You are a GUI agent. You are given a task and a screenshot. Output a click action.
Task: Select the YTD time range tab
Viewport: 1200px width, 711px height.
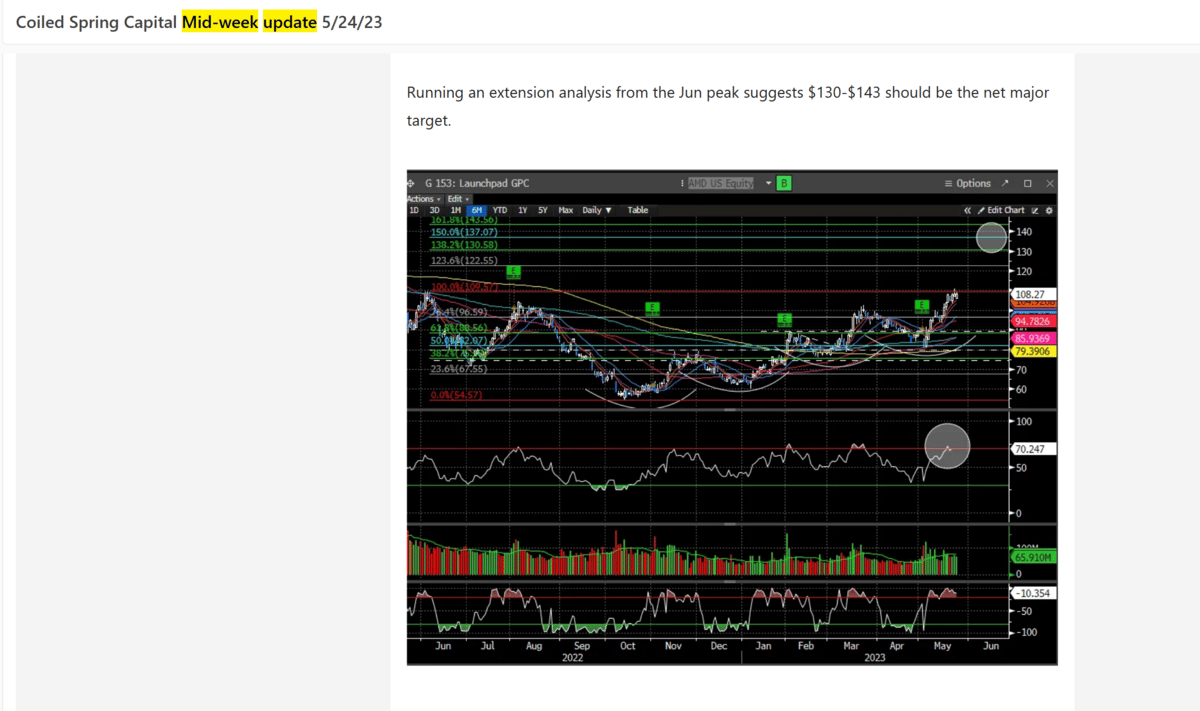pyautogui.click(x=500, y=210)
